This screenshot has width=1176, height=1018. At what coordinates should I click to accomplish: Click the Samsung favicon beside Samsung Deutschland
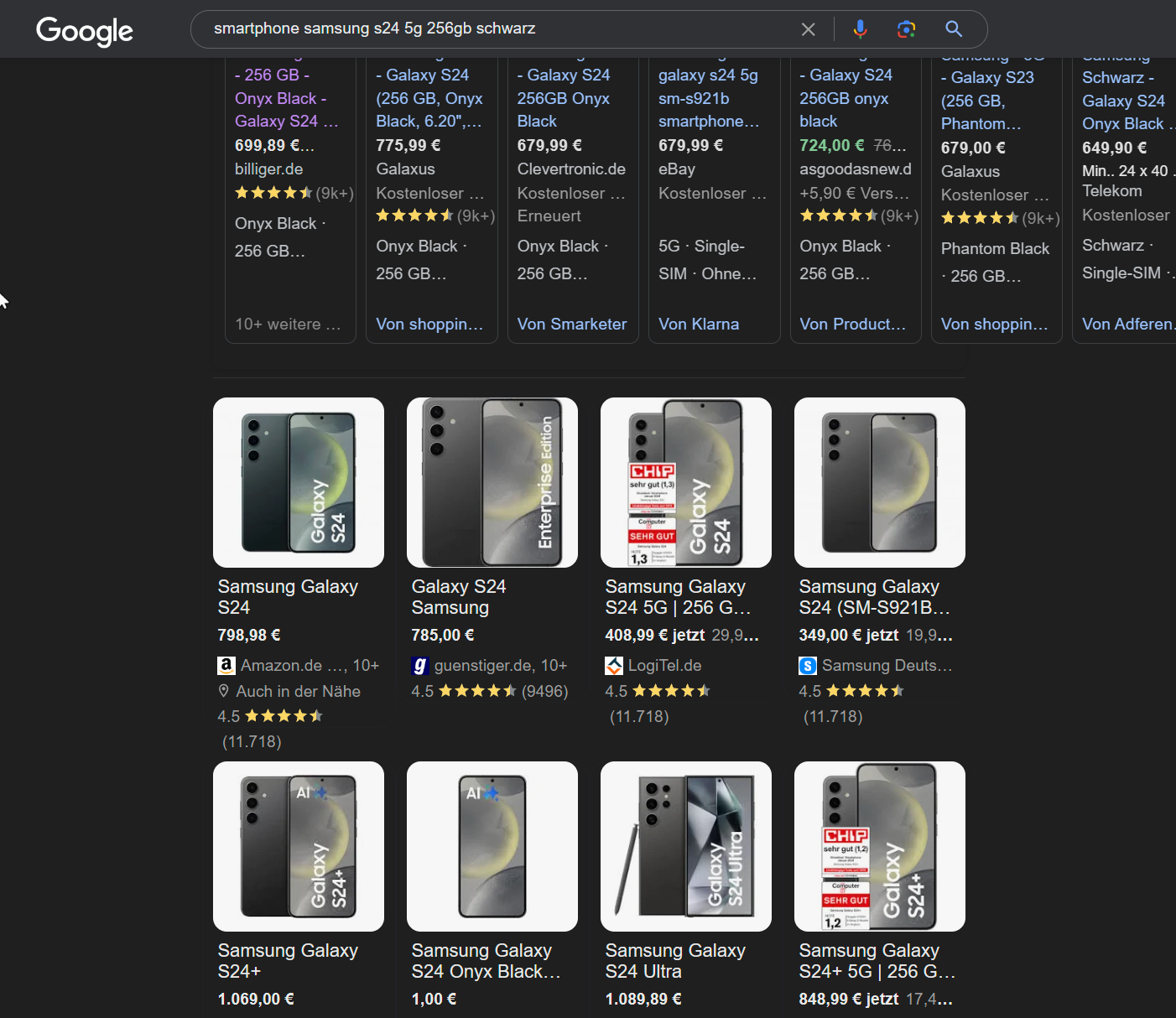tap(807, 665)
